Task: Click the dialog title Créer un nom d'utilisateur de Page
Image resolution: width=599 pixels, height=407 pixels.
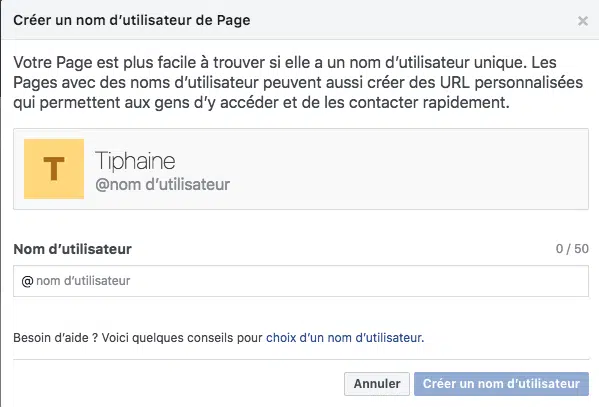Action: 132,20
